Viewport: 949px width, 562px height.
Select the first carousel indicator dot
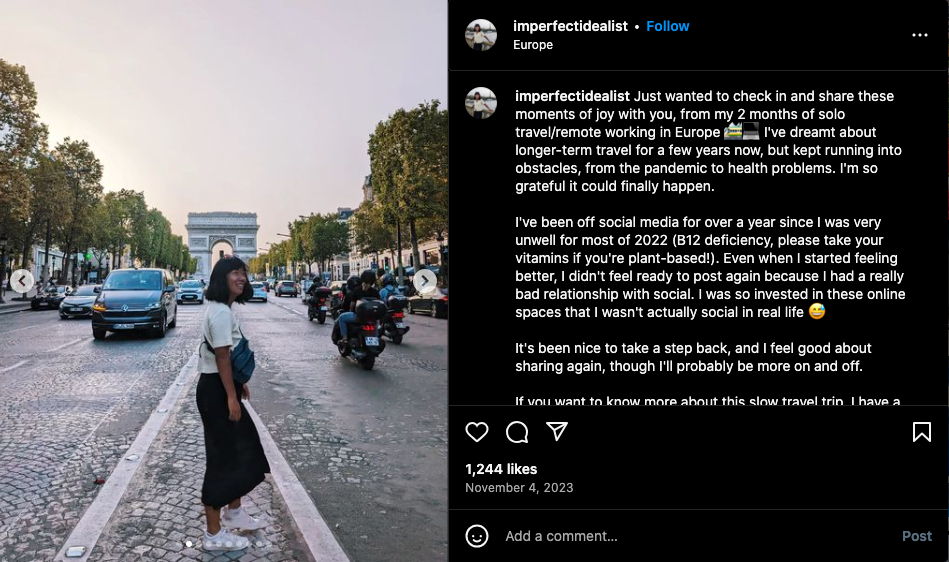coord(189,544)
